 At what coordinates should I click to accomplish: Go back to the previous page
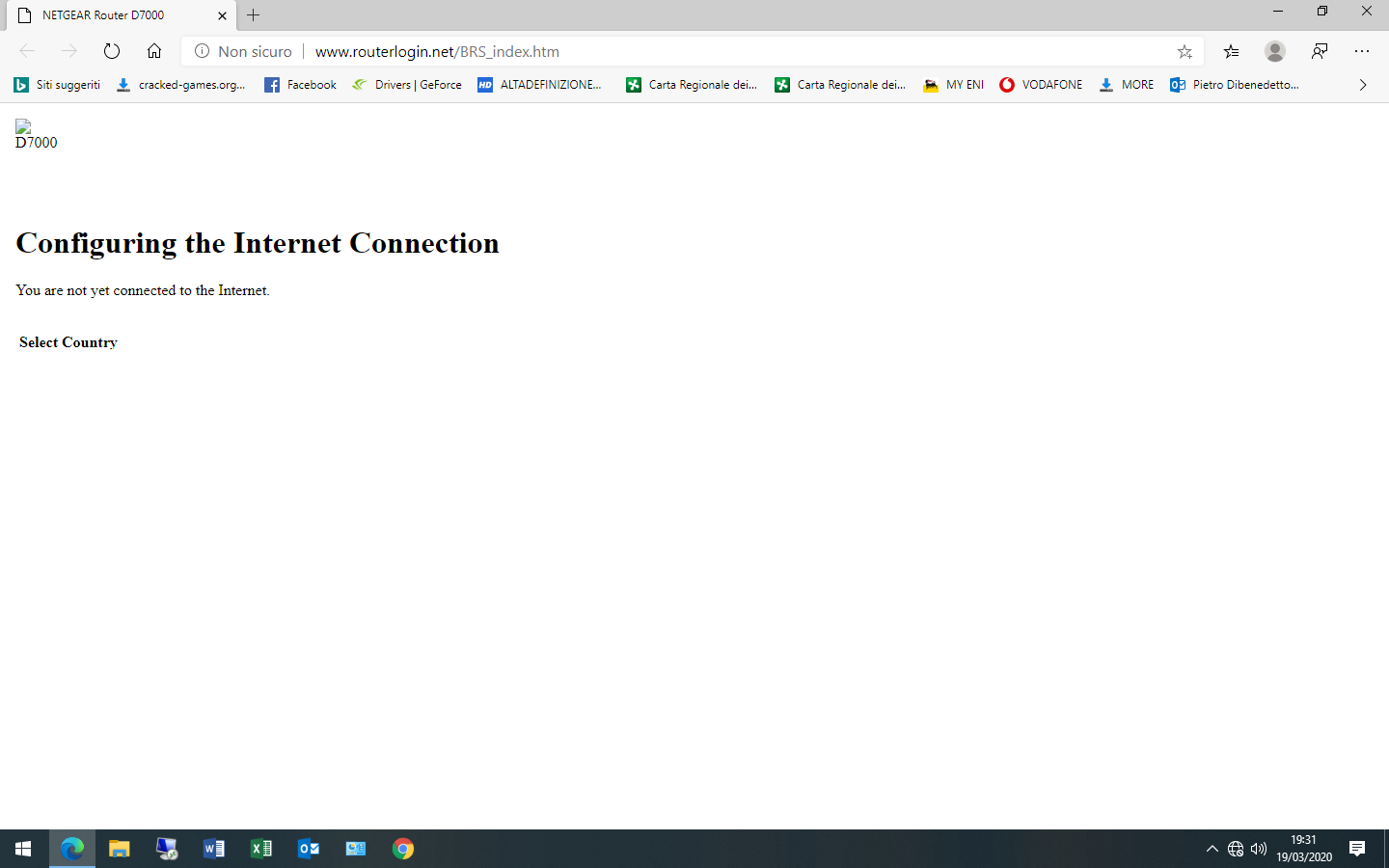click(27, 51)
